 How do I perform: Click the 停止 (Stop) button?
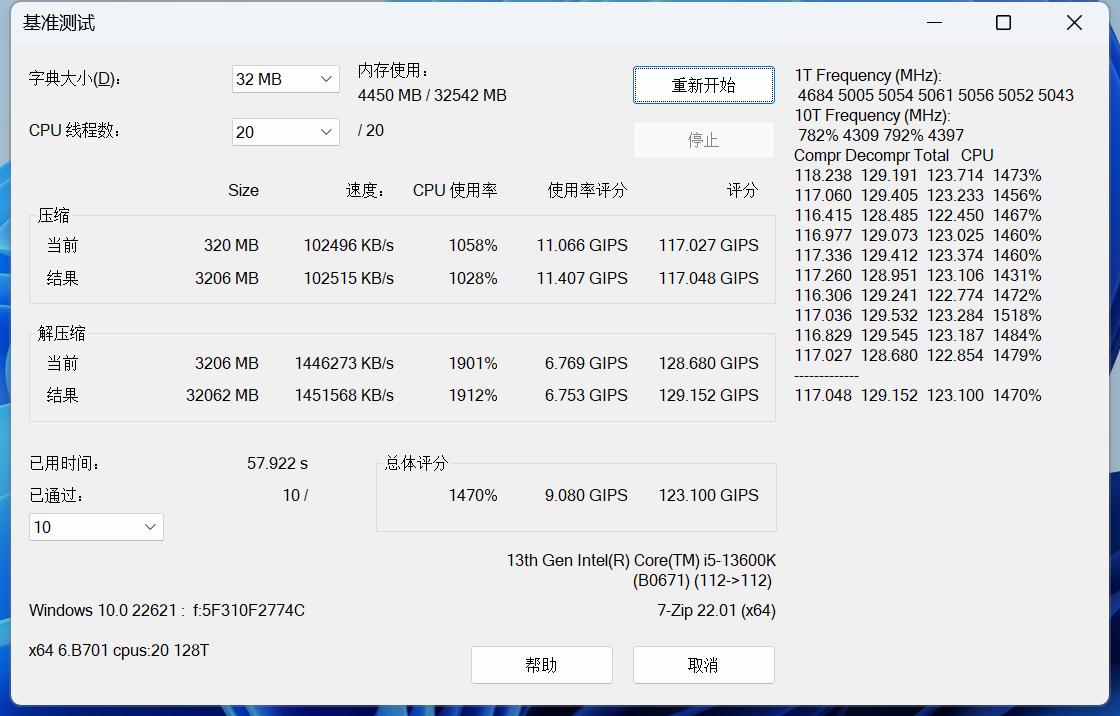point(703,139)
